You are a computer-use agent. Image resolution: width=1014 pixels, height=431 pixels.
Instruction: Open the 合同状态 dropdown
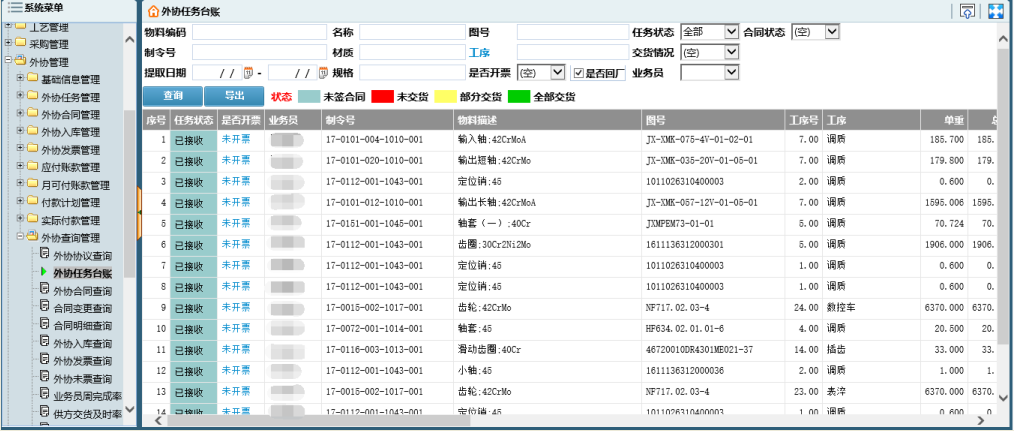coord(815,32)
